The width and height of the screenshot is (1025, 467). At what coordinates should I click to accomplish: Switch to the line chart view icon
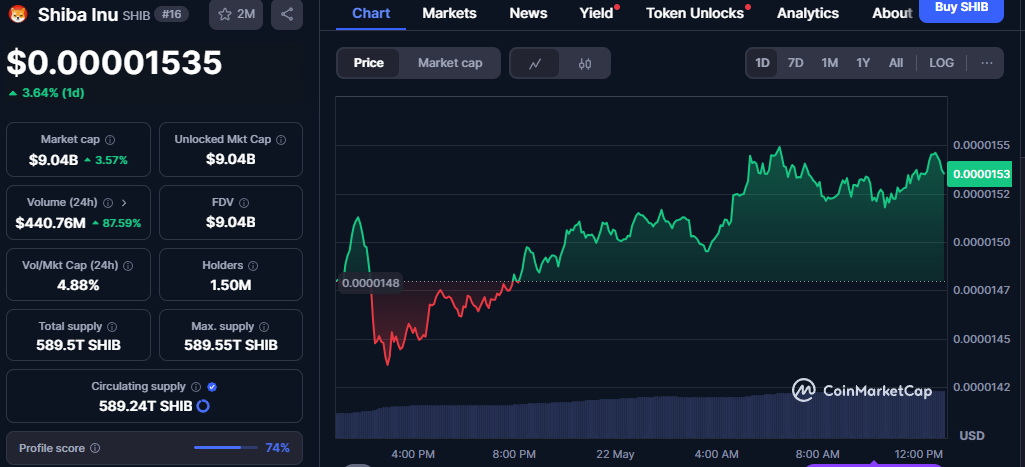pyautogui.click(x=535, y=63)
